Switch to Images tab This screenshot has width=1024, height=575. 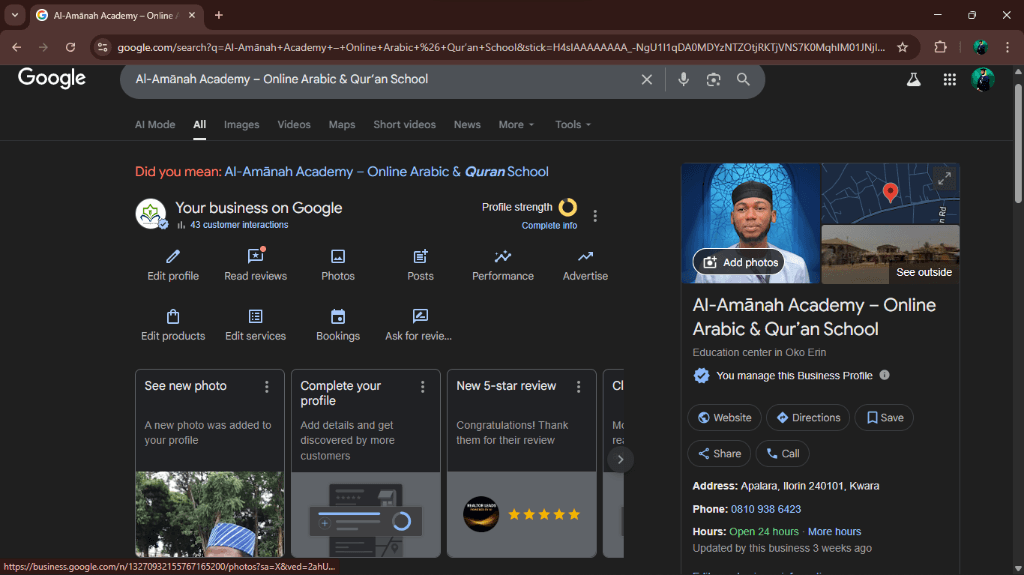242,124
